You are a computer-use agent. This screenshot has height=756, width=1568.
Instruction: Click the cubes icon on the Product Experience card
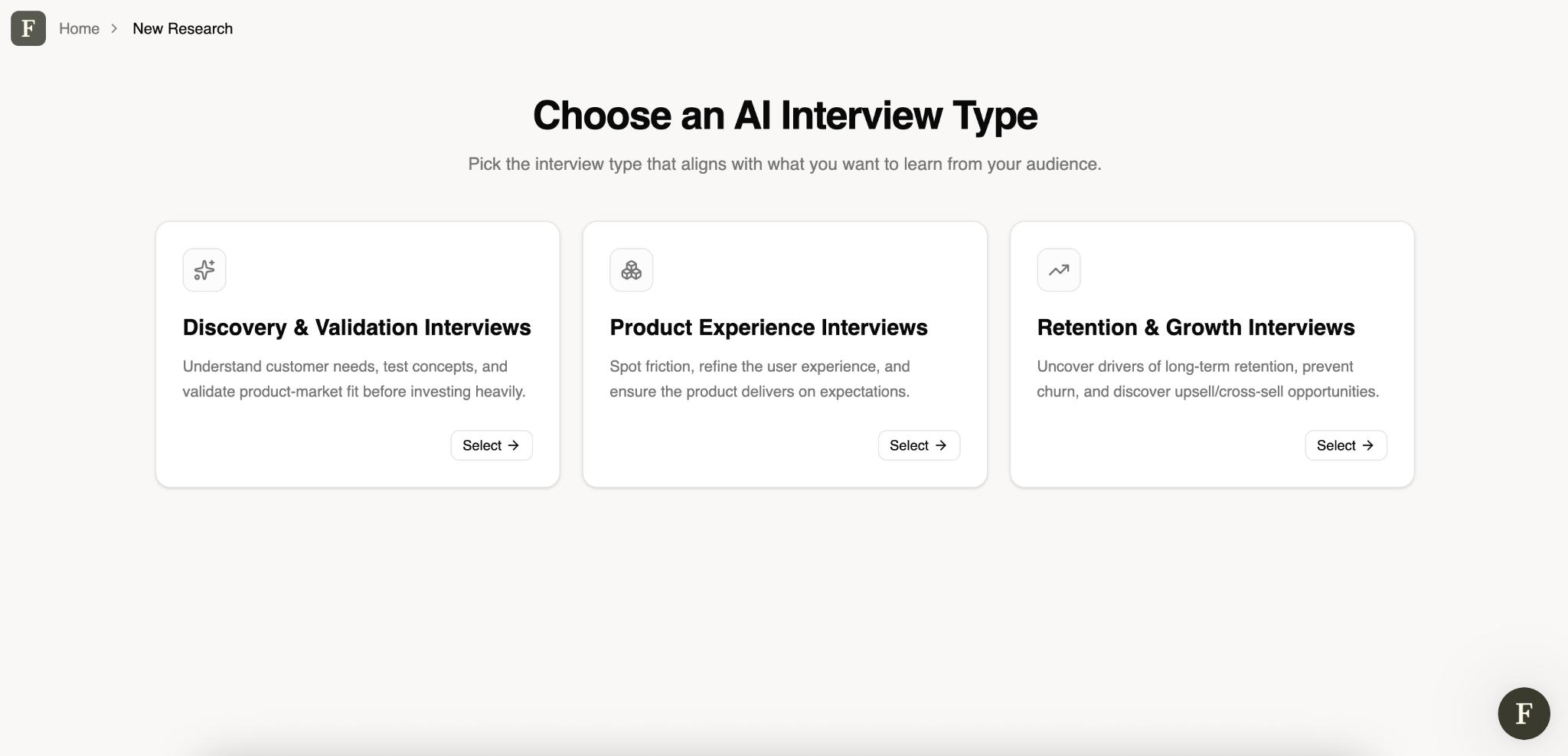point(632,270)
